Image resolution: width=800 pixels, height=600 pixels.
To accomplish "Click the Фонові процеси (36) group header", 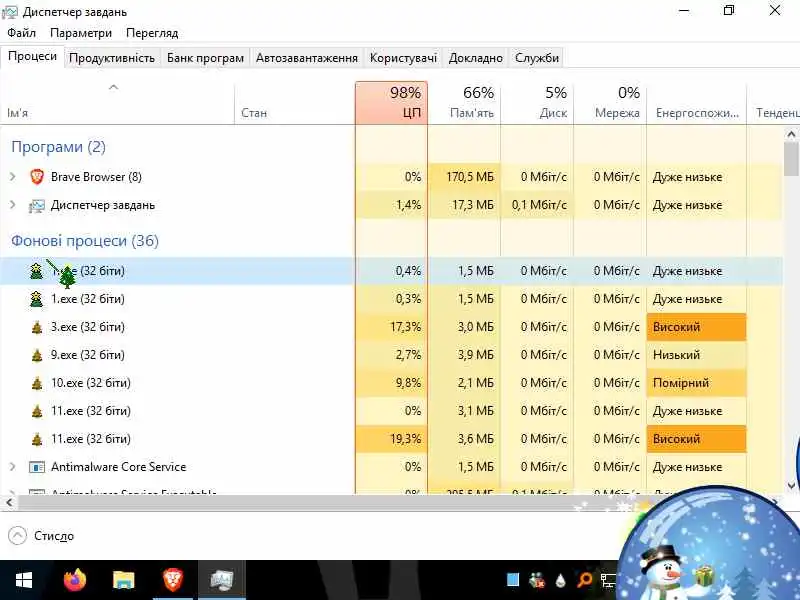I will point(85,241).
